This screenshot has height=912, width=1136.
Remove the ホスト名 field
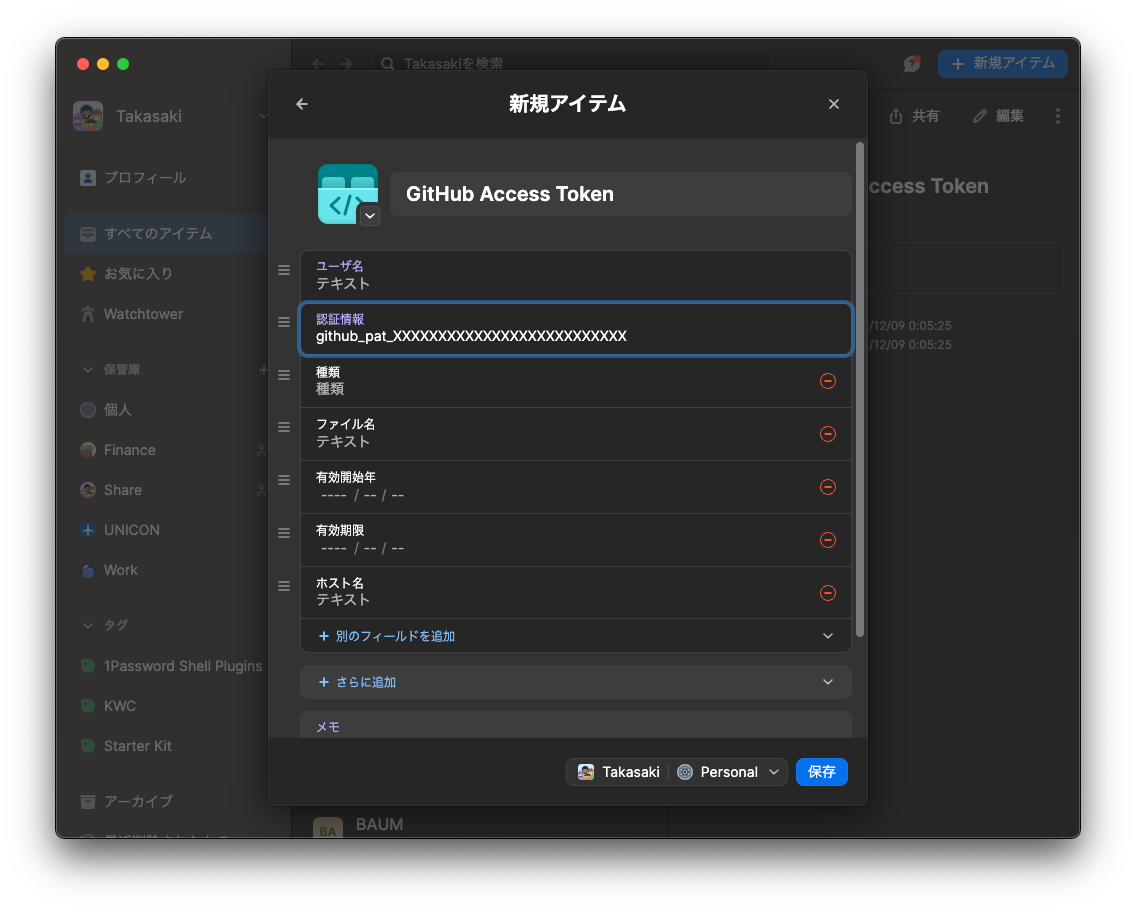coord(827,593)
